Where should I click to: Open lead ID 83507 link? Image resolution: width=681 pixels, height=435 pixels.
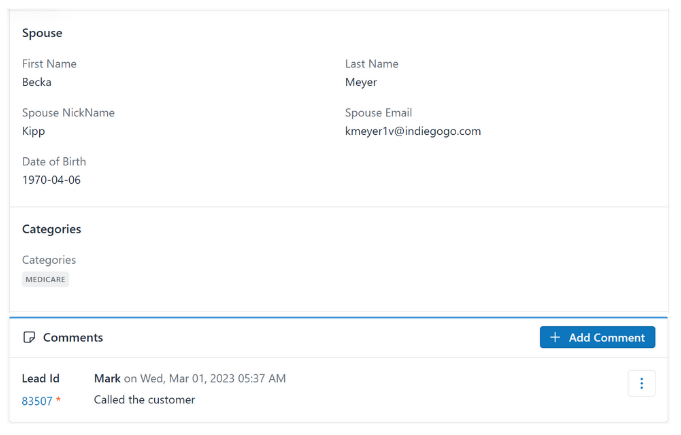pos(37,401)
